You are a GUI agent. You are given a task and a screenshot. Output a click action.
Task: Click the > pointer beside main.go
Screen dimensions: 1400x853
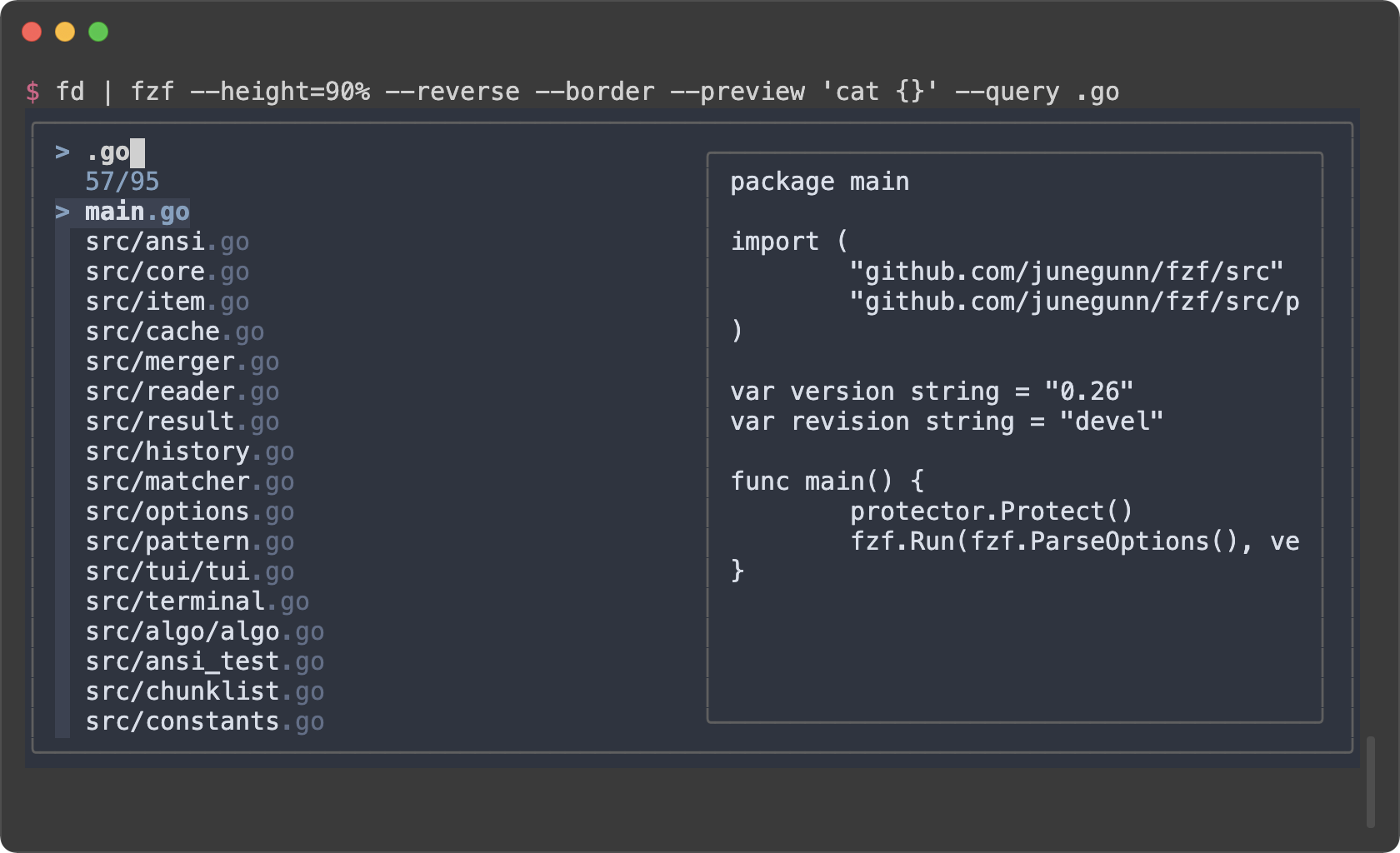pyautogui.click(x=62, y=212)
